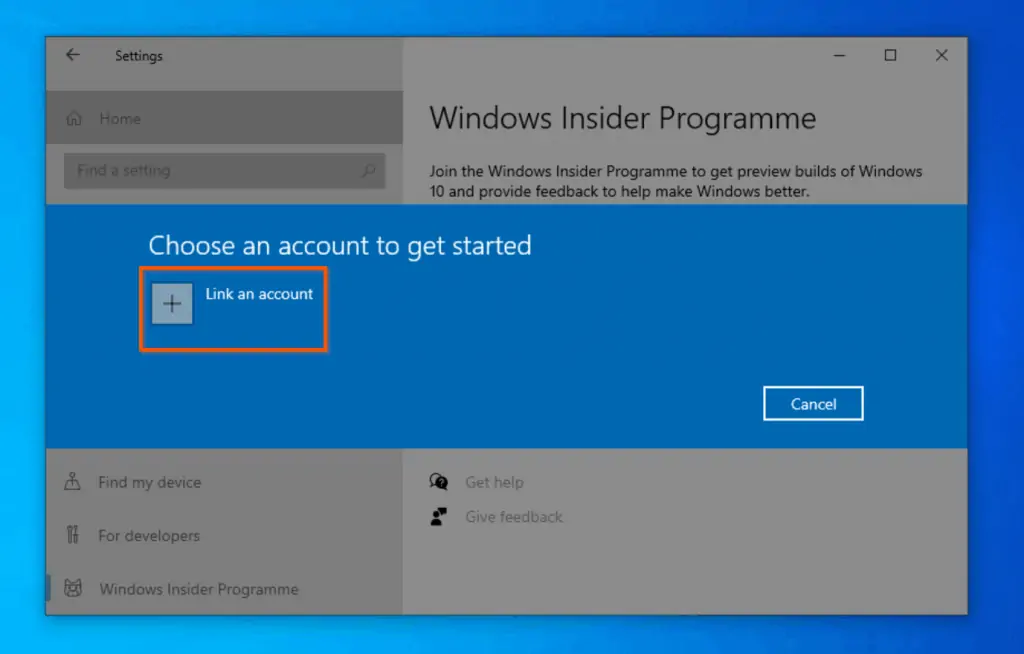Click the Get help chat icon
The width and height of the screenshot is (1024, 654).
(439, 482)
